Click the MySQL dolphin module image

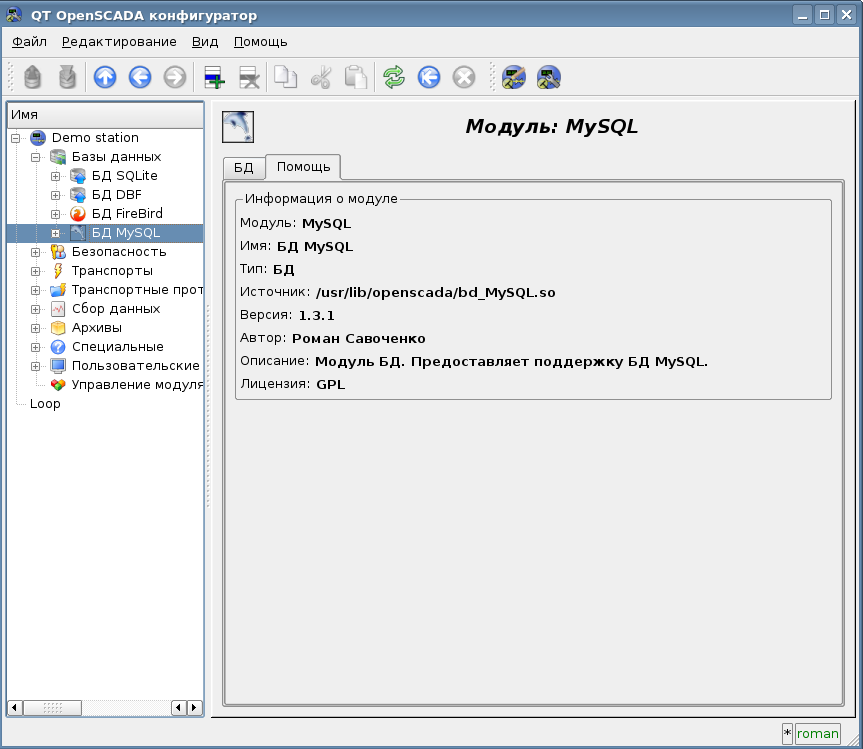click(x=238, y=127)
